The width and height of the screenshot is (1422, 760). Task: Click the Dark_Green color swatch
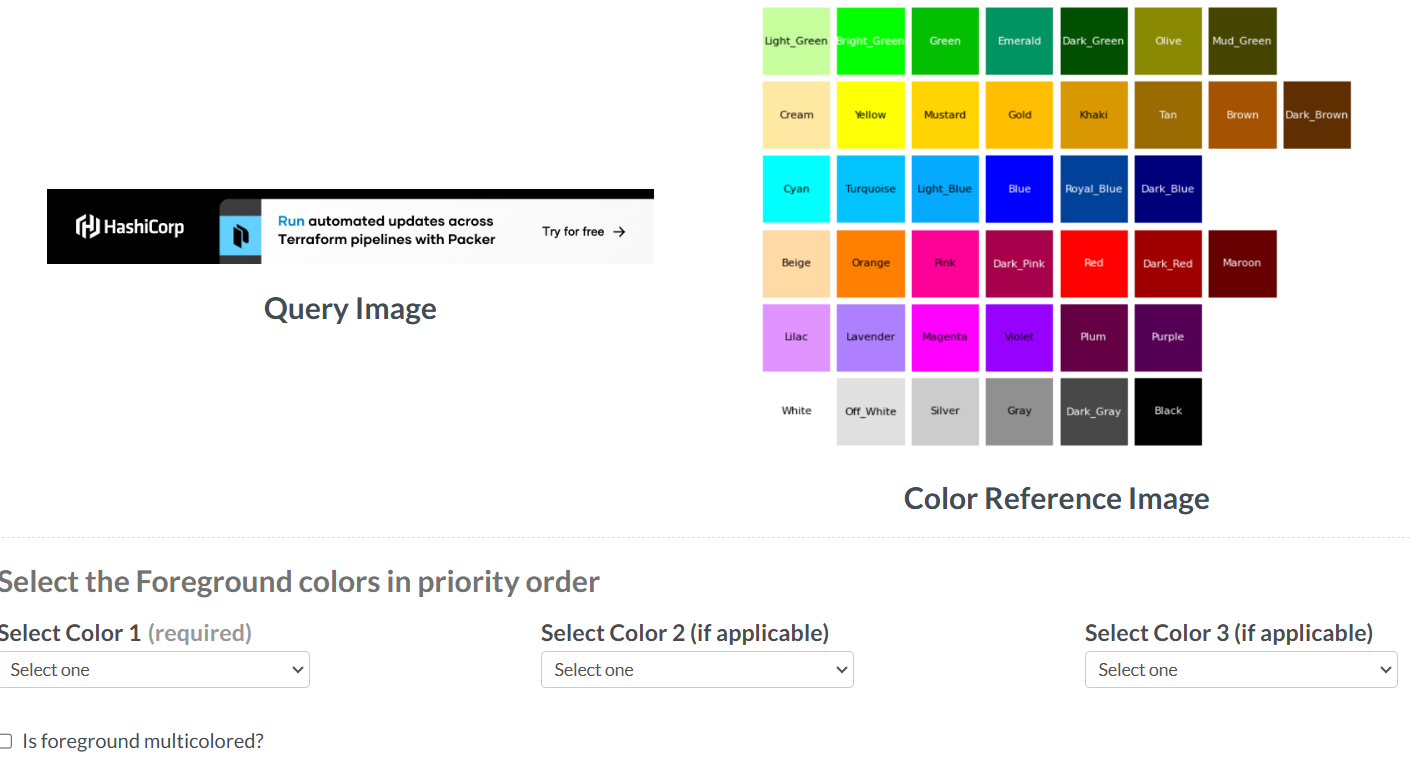coord(1094,41)
